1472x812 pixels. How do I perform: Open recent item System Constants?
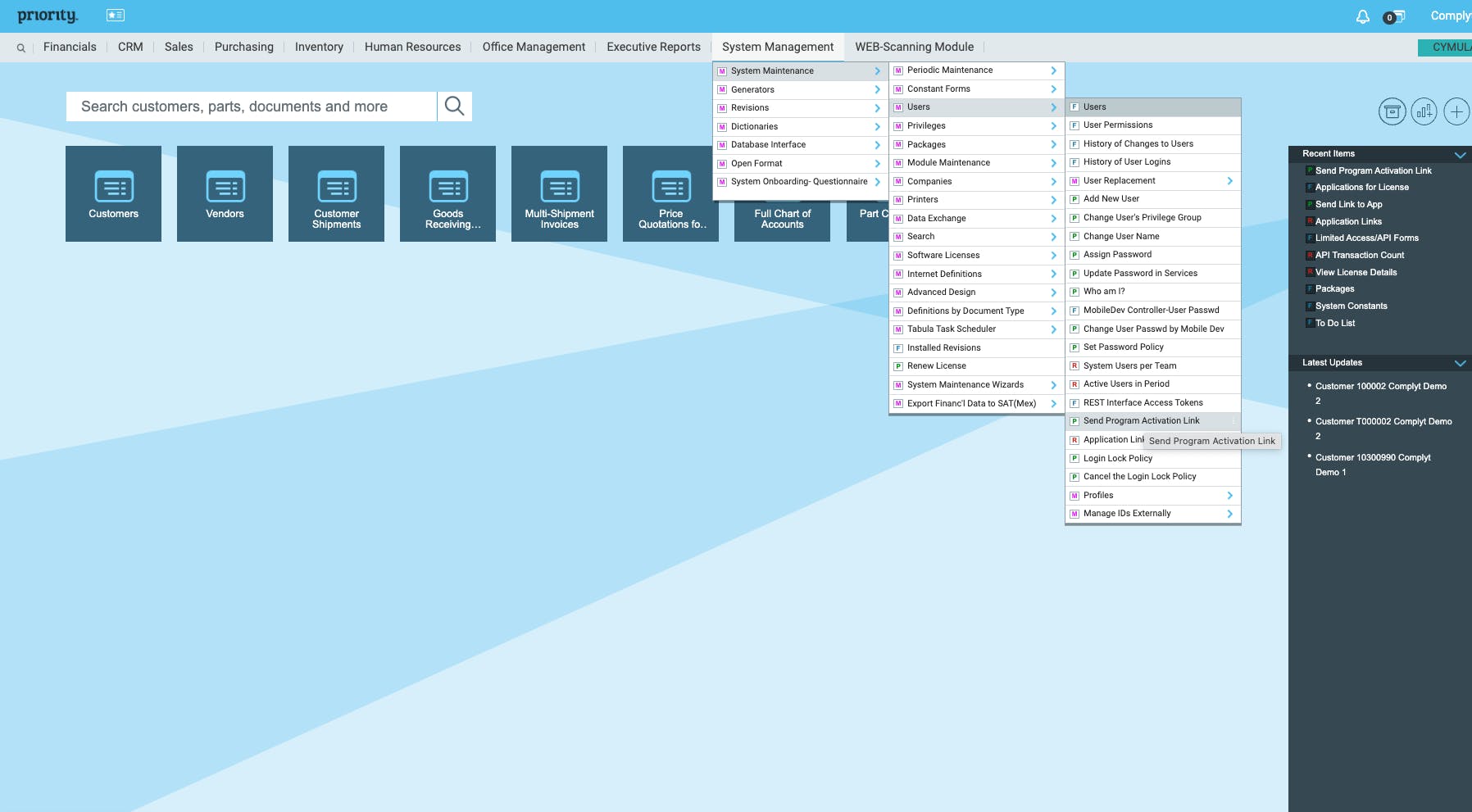(1351, 306)
